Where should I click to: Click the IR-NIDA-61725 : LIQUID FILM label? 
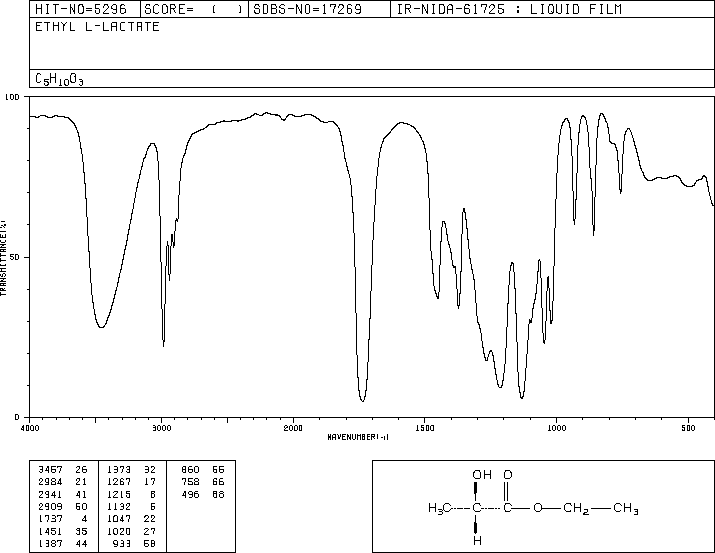(509, 9)
